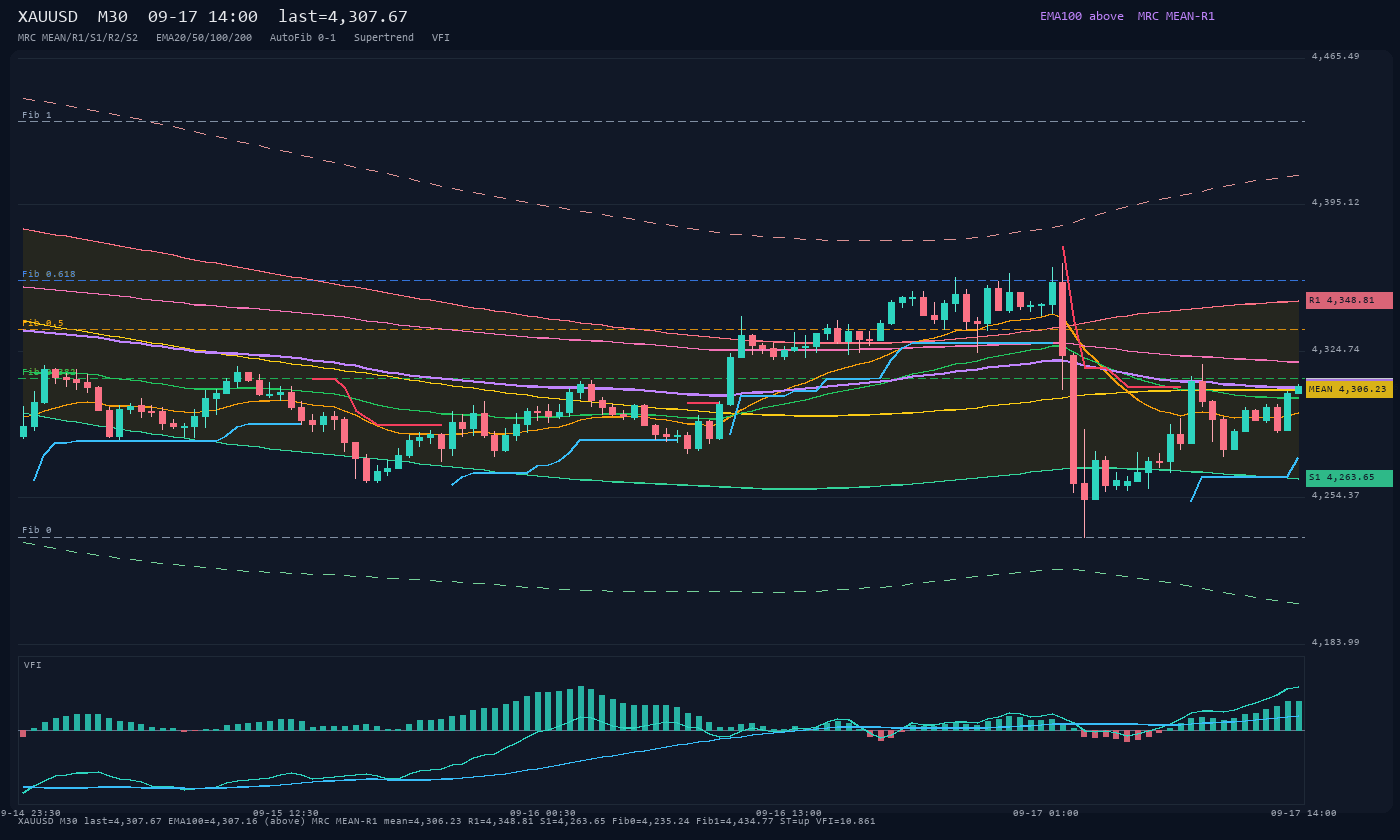
Task: Select the 4,324.74 price axis value
Action: point(1335,349)
